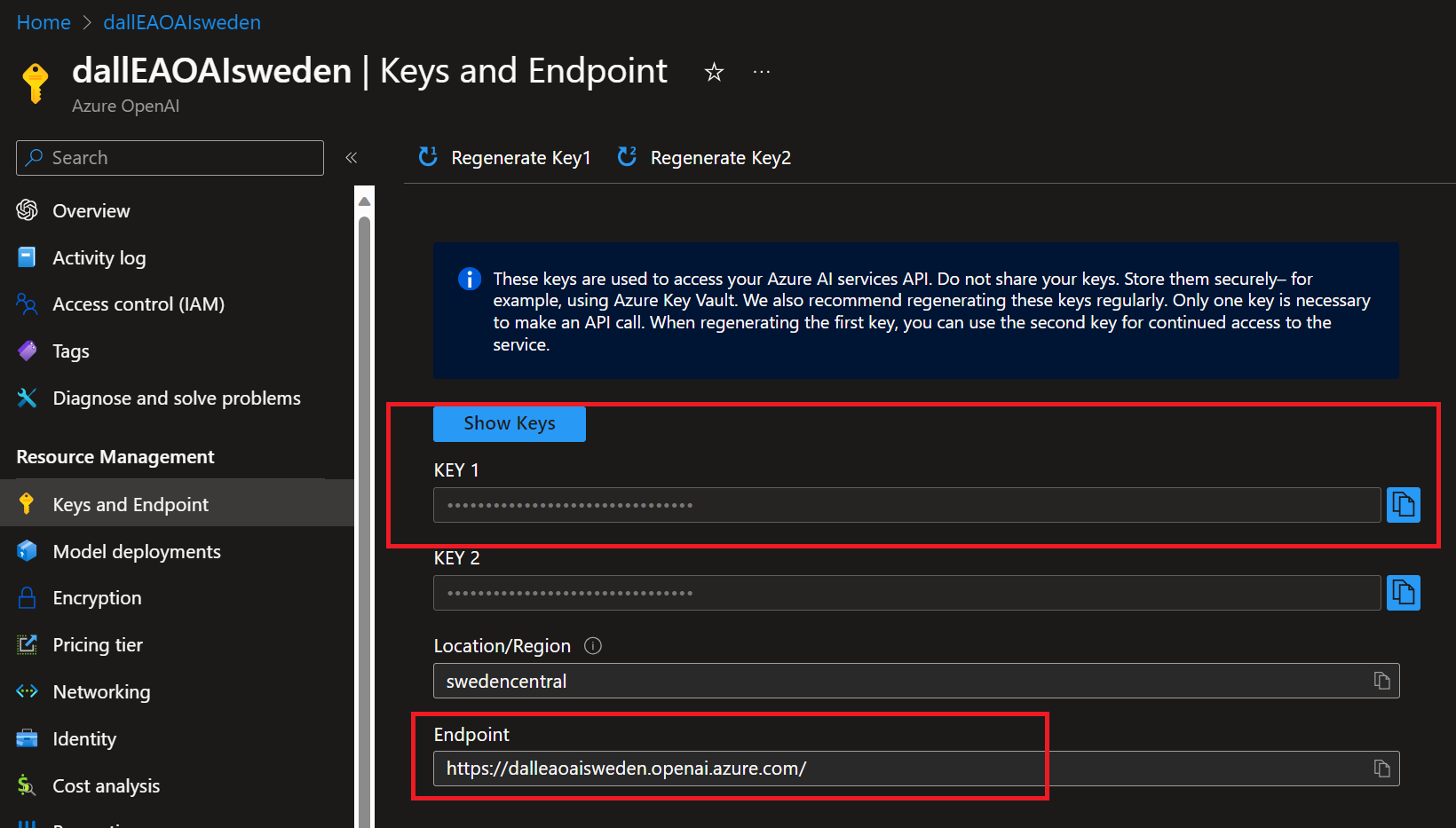Click the Diagnose wrench icon

click(27, 398)
